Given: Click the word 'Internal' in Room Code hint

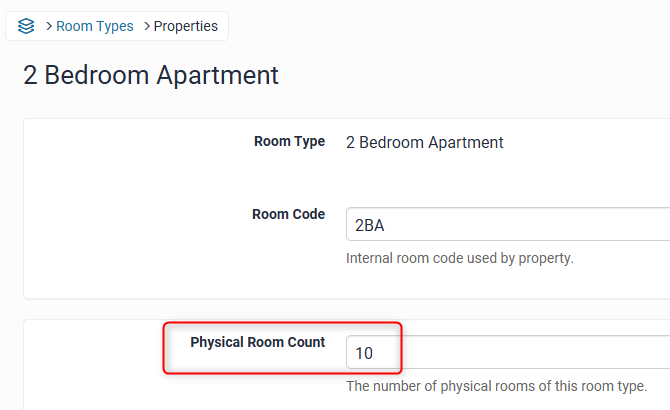Looking at the screenshot, I should 372,258.
